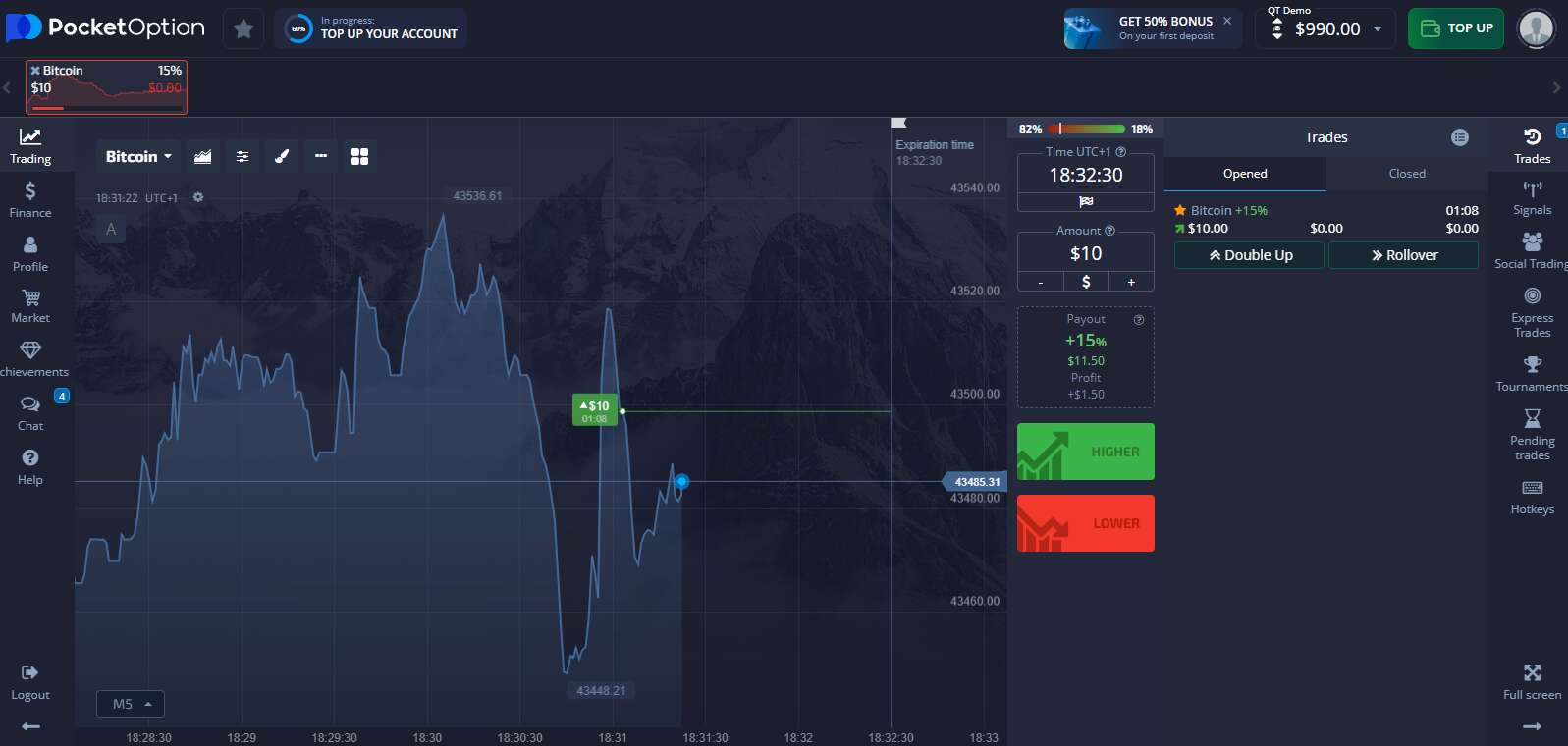This screenshot has width=1568, height=746.
Task: Open trades list options icon
Action: click(x=1460, y=137)
